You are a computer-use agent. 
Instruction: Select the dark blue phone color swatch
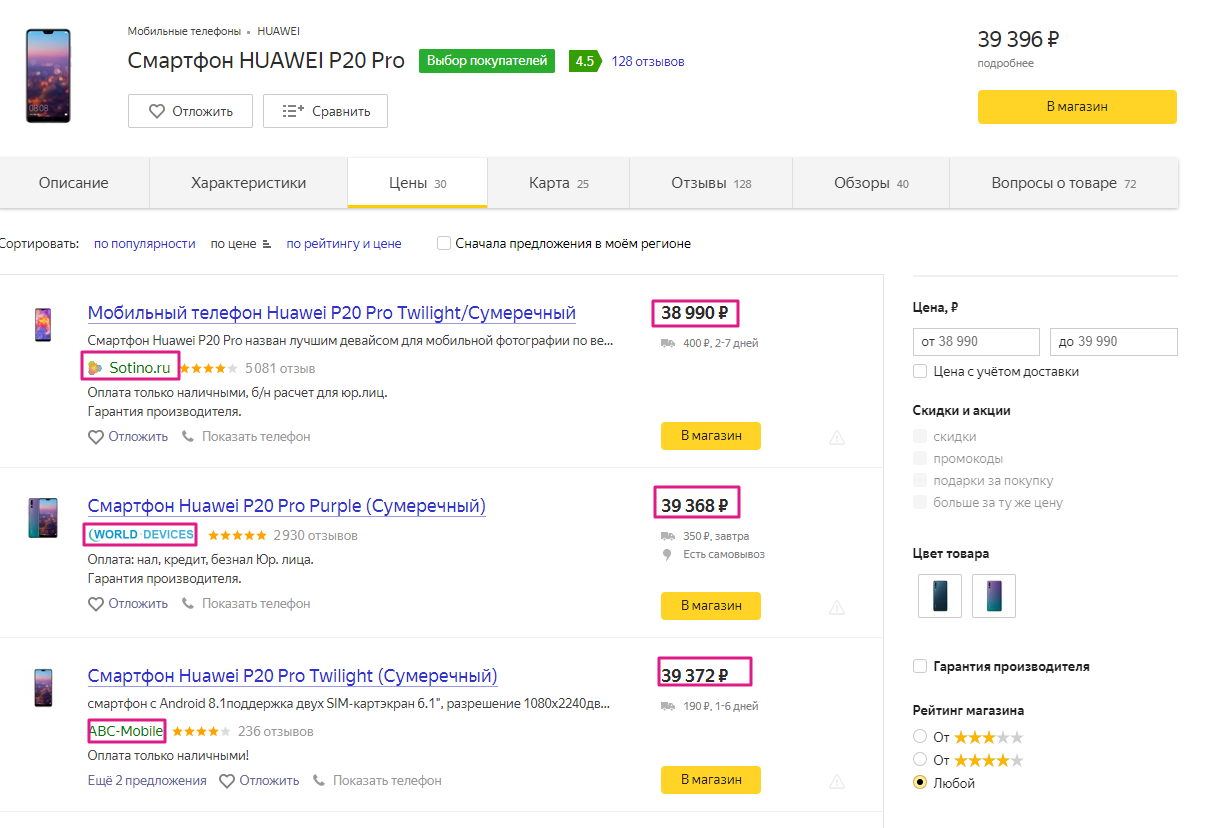[x=939, y=596]
